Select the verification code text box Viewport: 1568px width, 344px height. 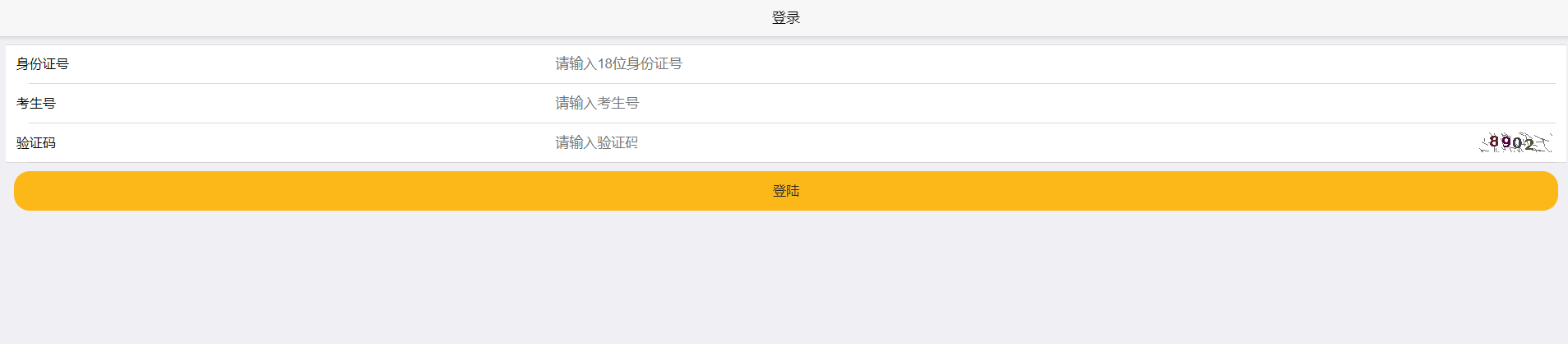click(1015, 142)
